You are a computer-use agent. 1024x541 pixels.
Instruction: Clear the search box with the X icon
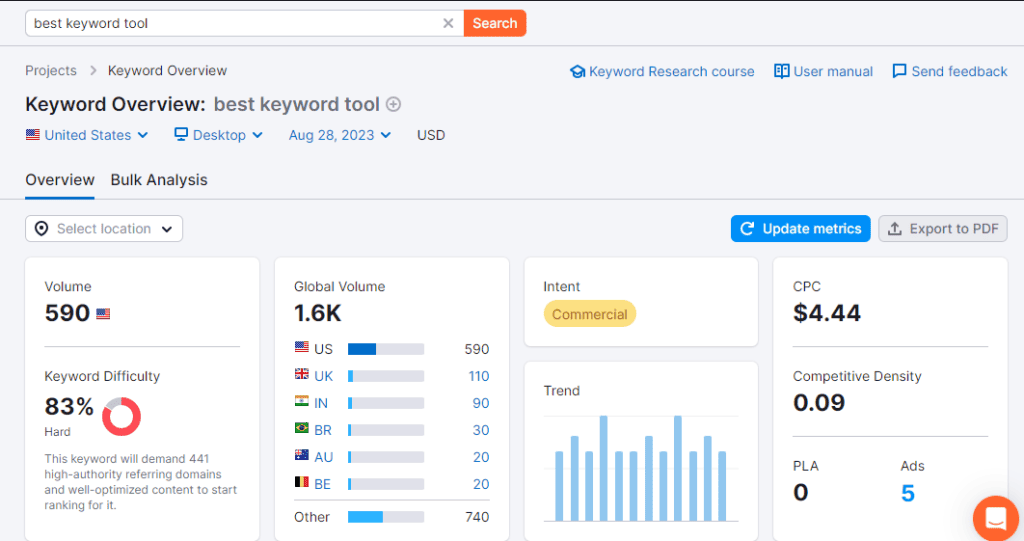click(x=448, y=24)
